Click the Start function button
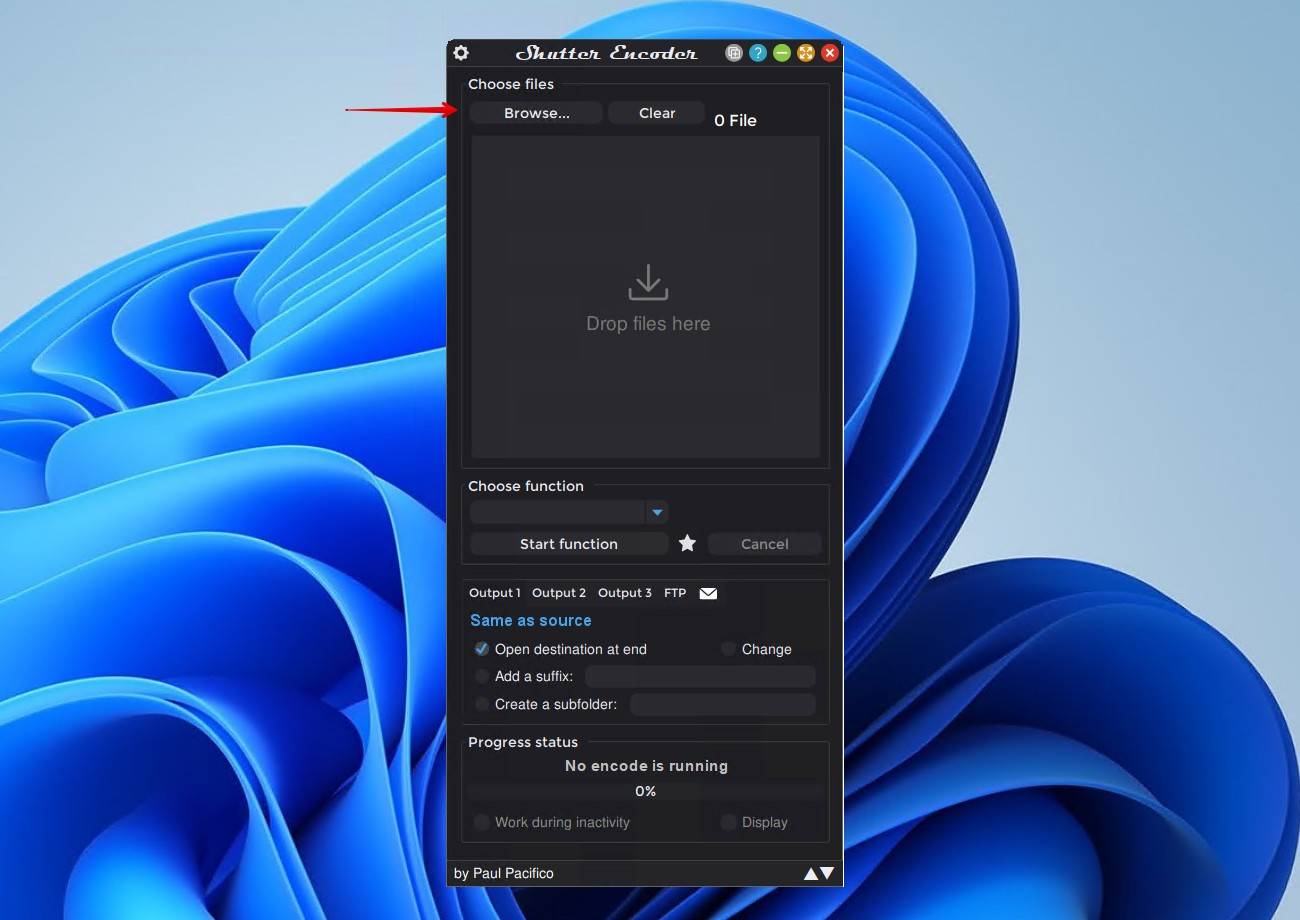 point(569,544)
